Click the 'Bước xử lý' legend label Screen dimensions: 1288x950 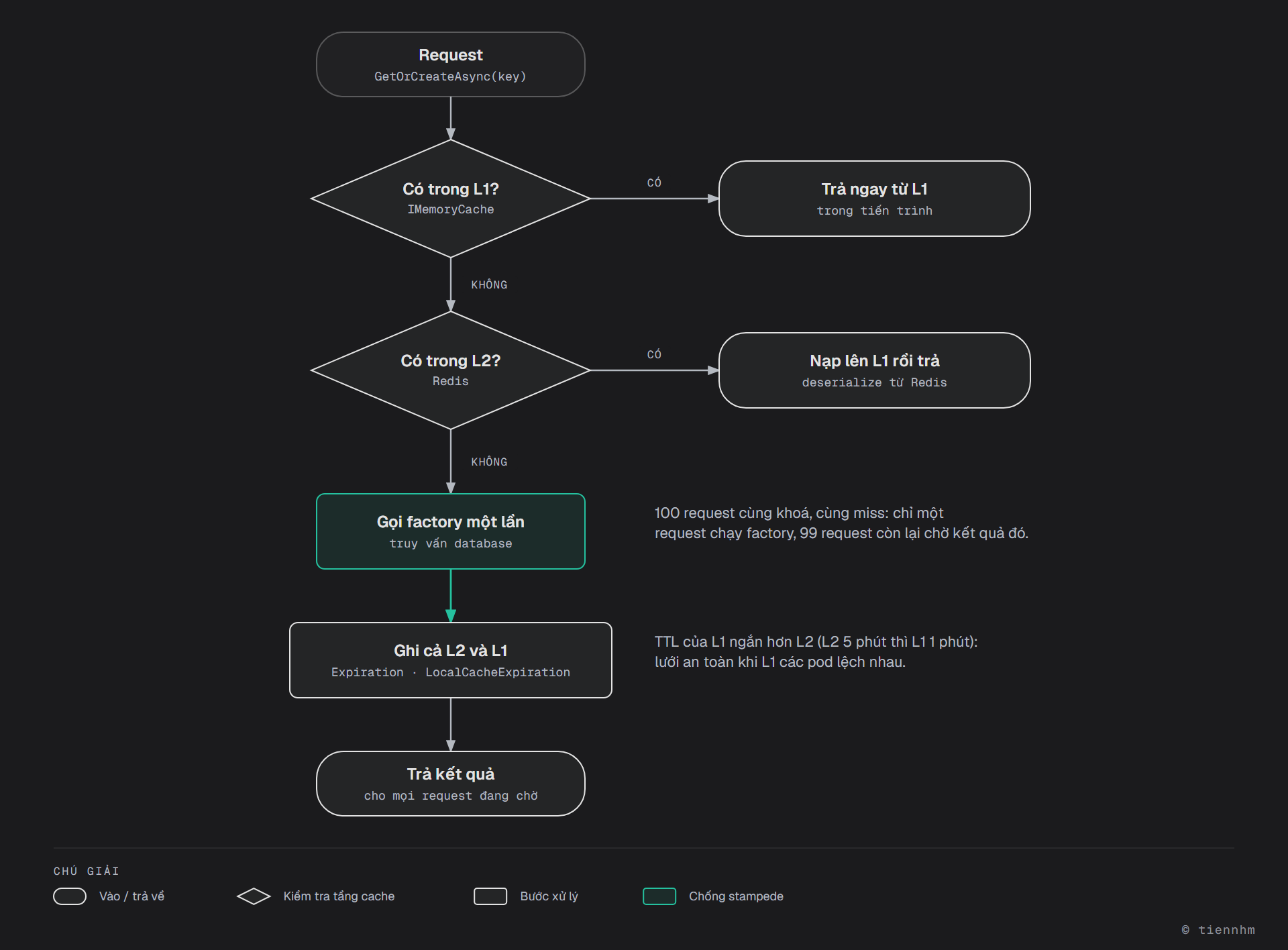click(549, 896)
